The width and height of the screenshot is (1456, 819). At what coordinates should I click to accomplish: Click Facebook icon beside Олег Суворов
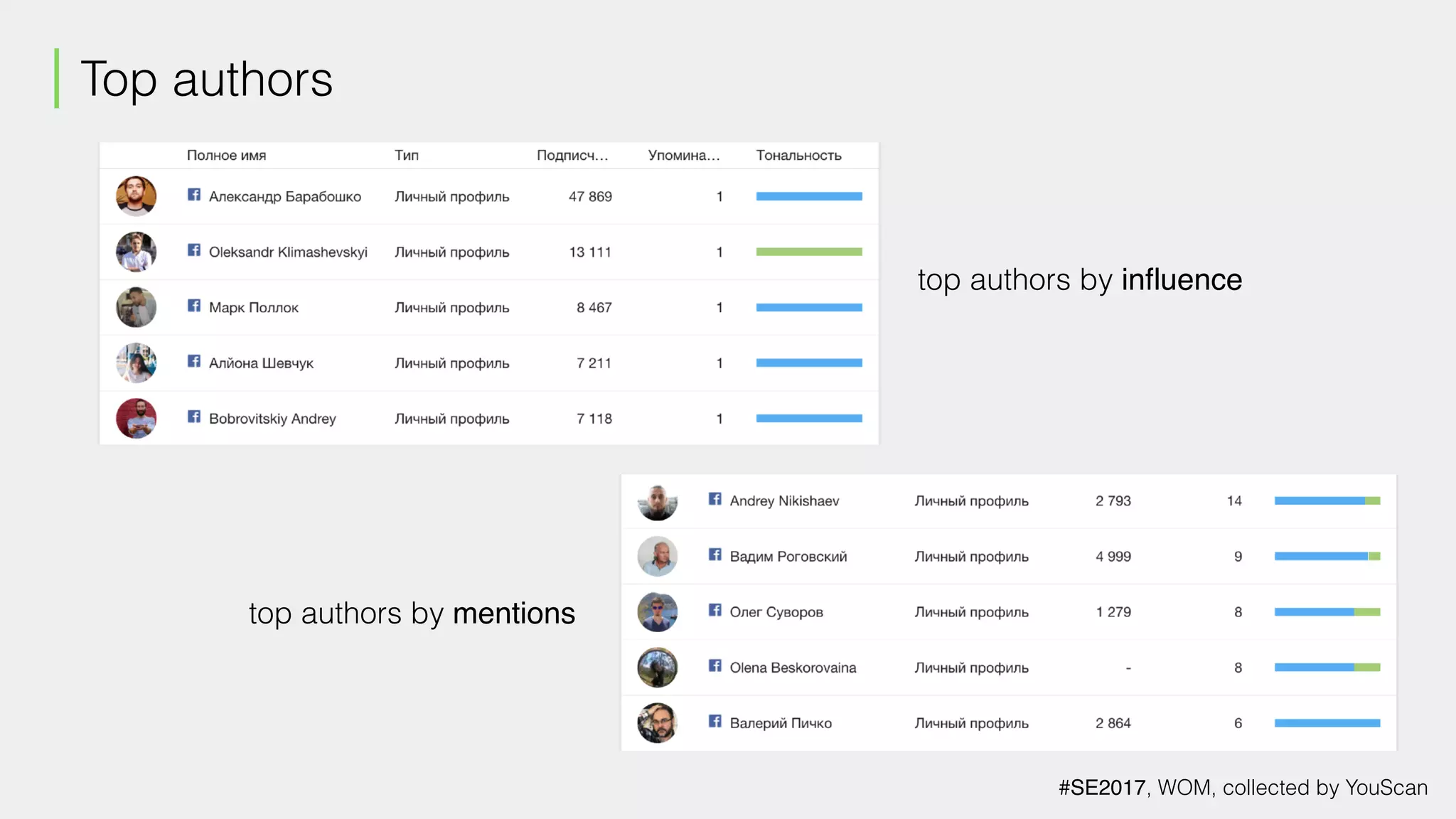(x=715, y=610)
